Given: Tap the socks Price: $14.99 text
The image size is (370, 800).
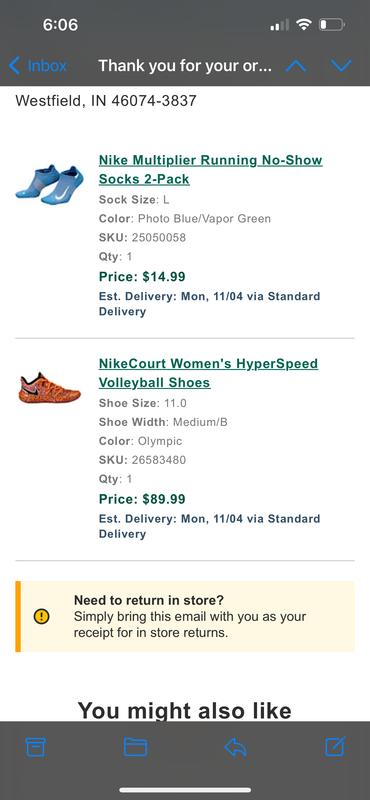Looking at the screenshot, I should (142, 277).
